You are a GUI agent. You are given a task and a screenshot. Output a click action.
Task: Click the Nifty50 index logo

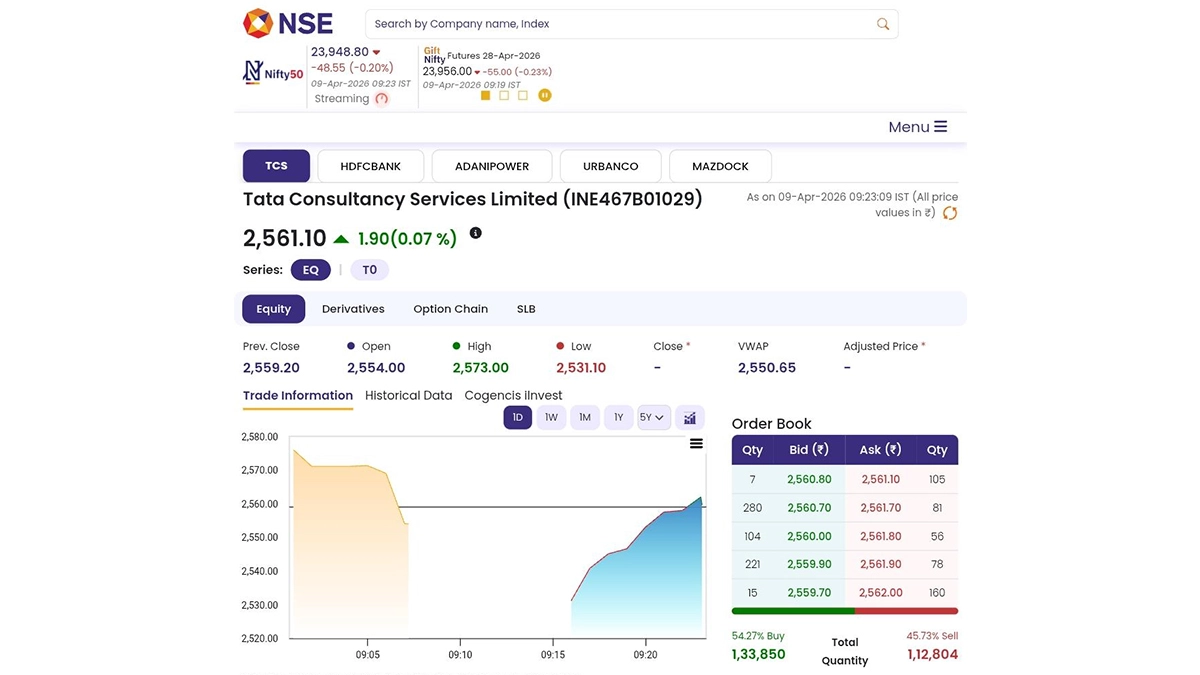(273, 72)
